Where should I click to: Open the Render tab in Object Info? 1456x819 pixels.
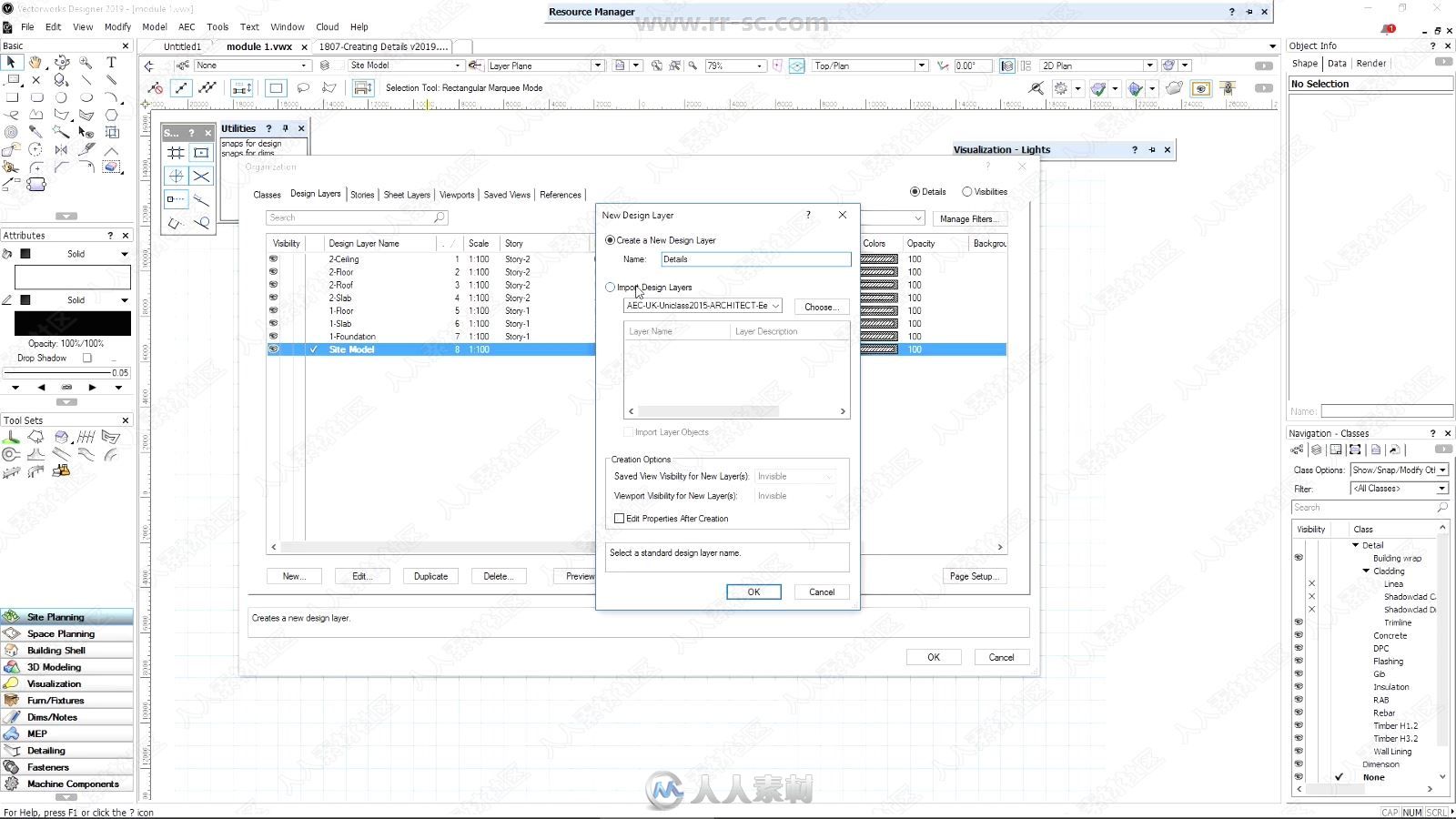pos(1371,64)
